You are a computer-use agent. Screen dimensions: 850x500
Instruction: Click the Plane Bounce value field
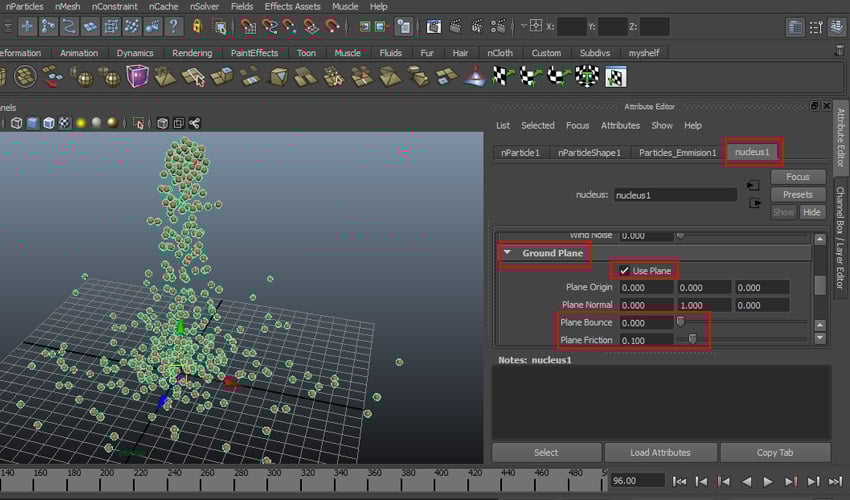pyautogui.click(x=645, y=323)
